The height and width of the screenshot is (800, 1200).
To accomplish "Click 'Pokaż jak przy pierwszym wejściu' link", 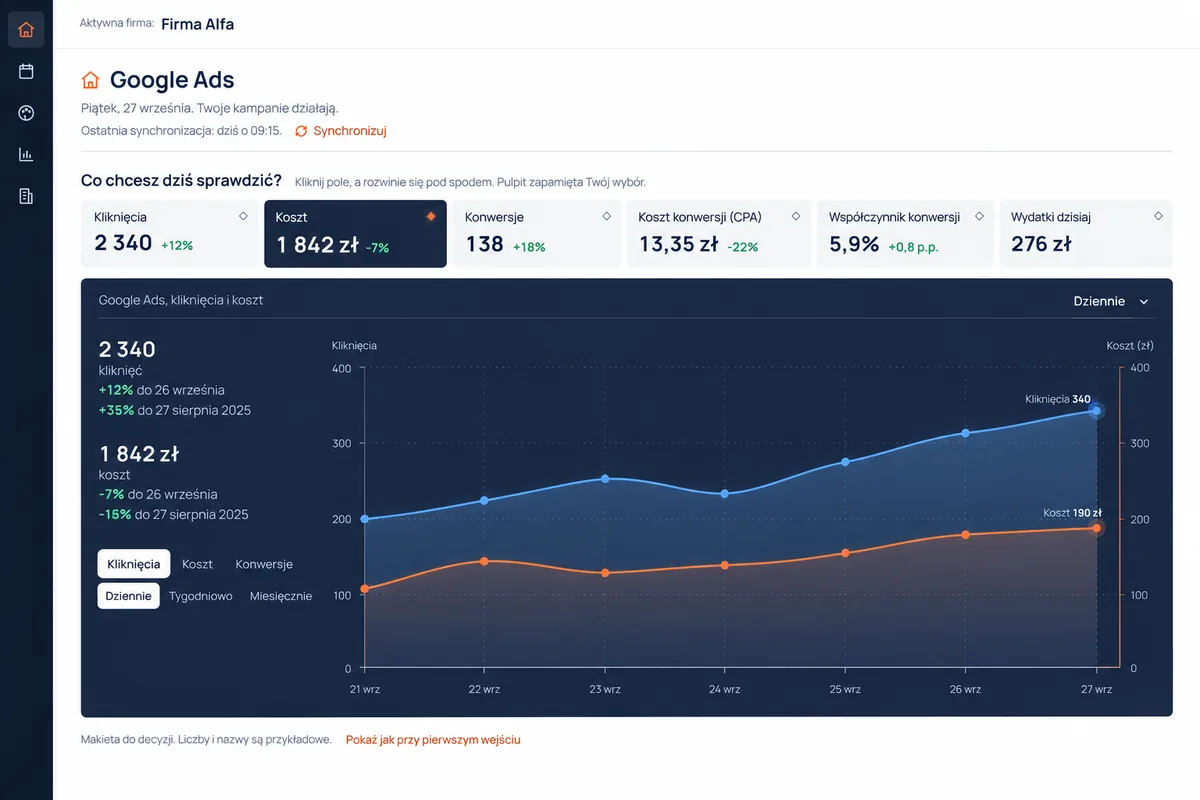I will pyautogui.click(x=433, y=740).
